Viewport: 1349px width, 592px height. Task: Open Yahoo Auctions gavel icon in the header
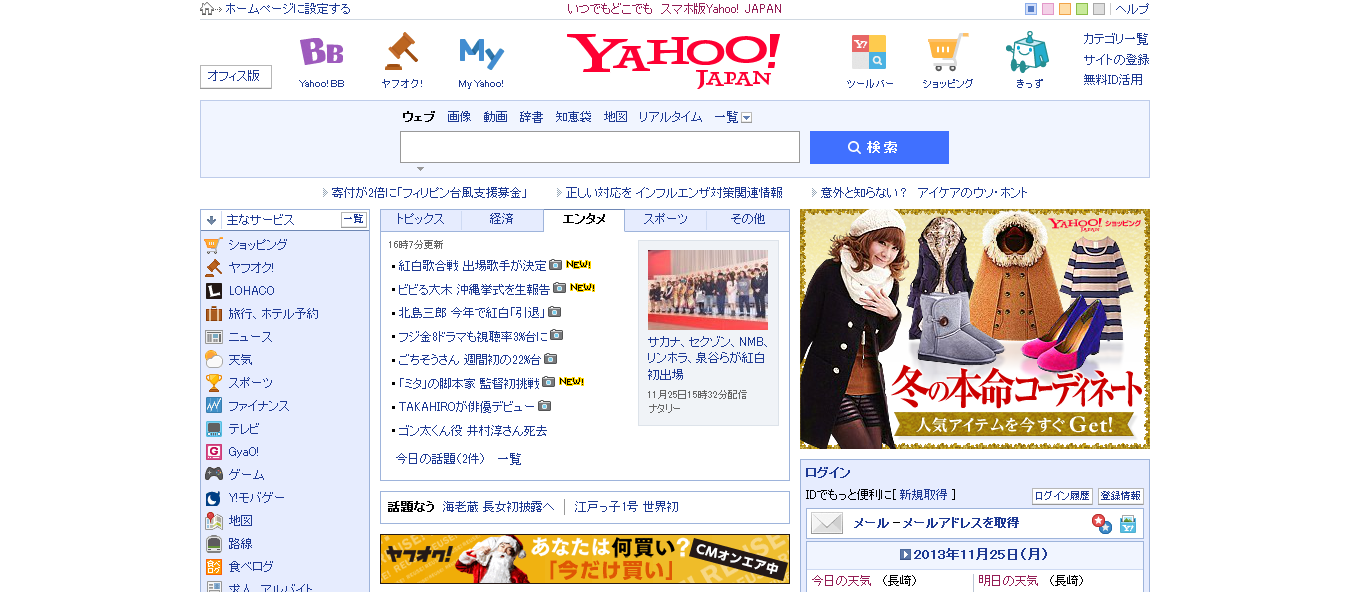click(401, 52)
